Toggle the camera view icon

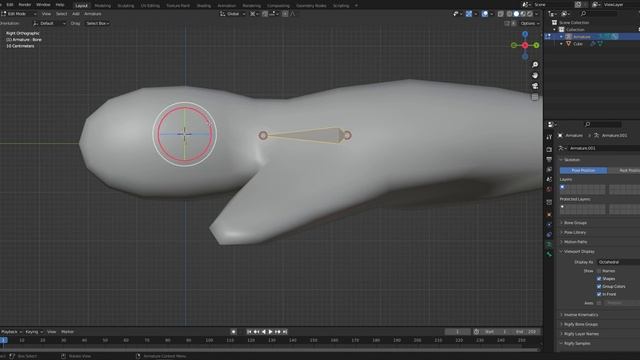pos(535,86)
